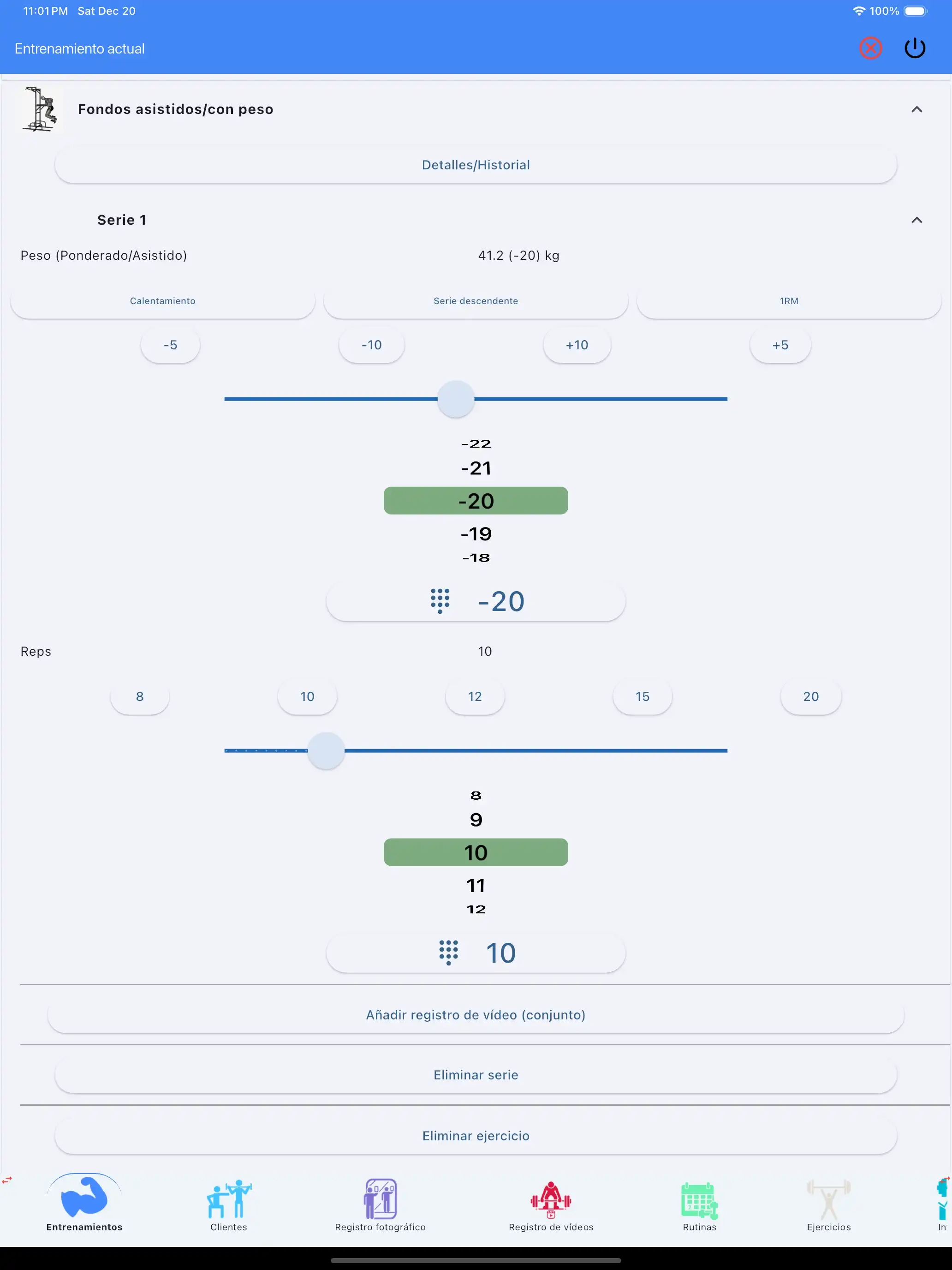Collapse the Serie 1 section
Viewport: 952px width, 1270px height.
pos(916,220)
